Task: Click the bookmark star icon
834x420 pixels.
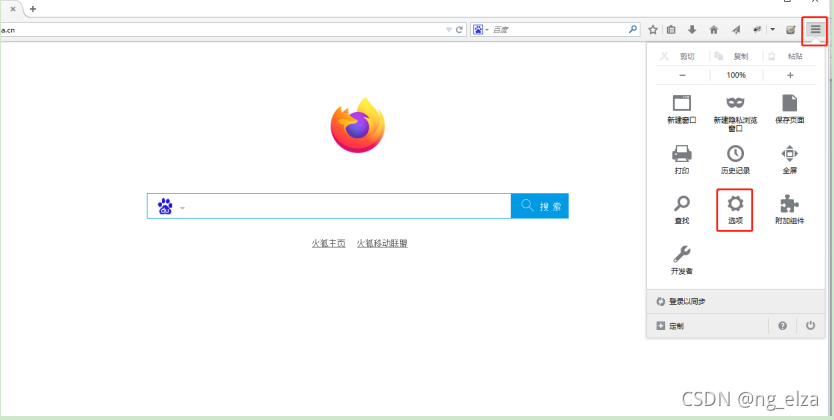Action: (653, 30)
